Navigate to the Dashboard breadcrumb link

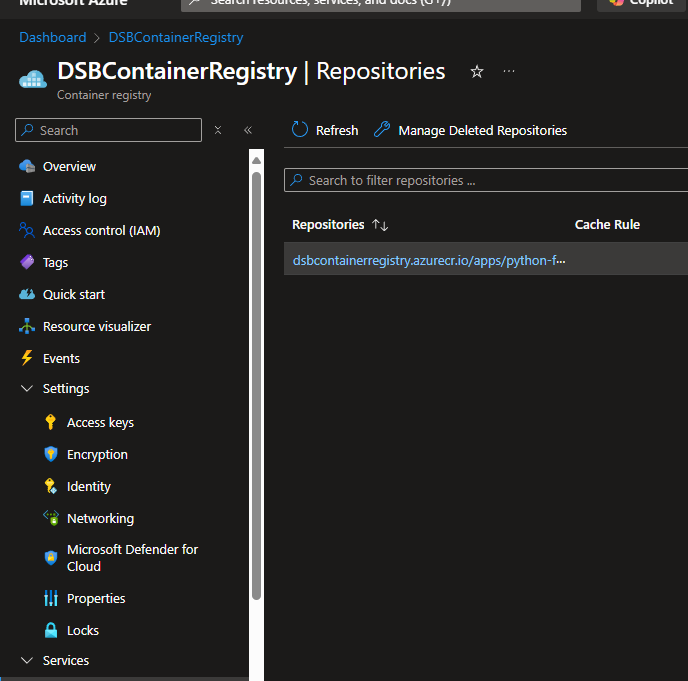[x=53, y=37]
